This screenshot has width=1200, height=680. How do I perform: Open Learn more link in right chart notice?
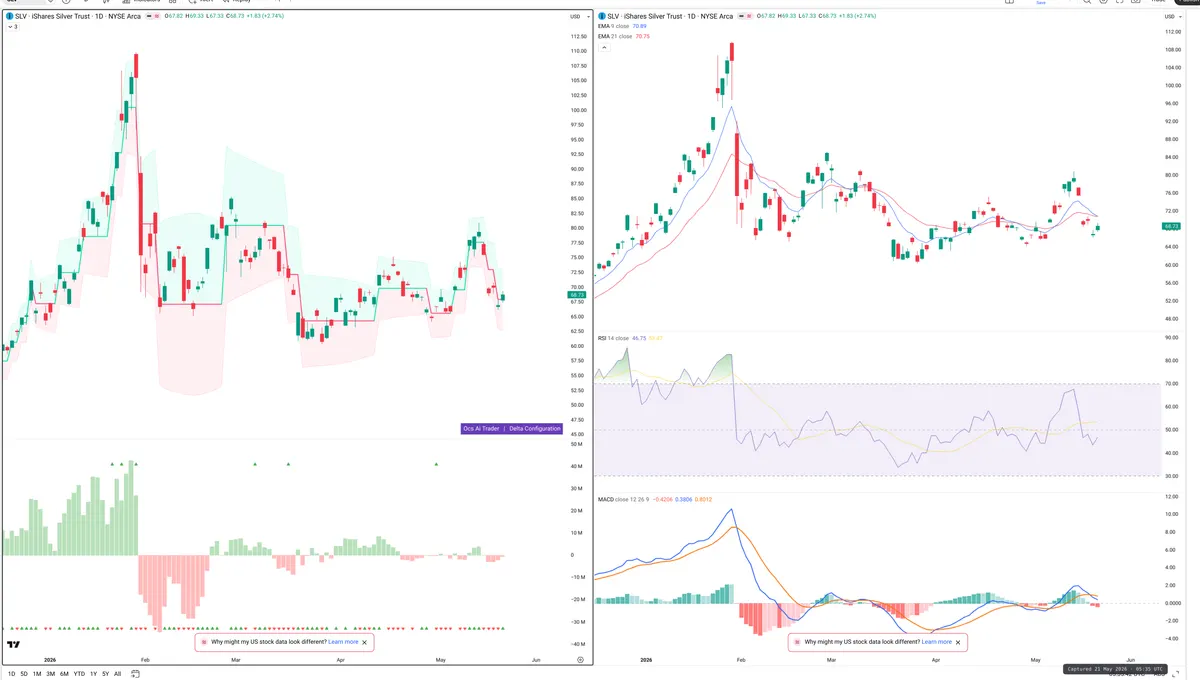[x=936, y=642]
